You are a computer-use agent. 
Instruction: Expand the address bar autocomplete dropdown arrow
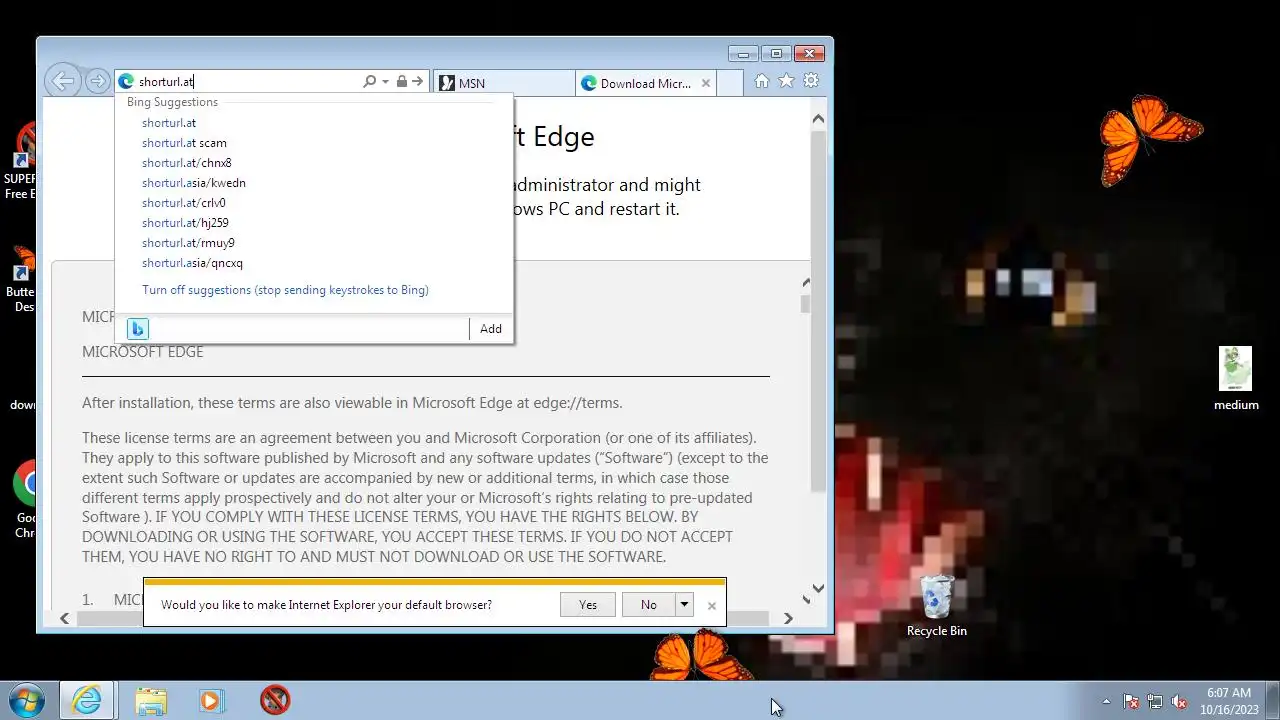pyautogui.click(x=385, y=82)
